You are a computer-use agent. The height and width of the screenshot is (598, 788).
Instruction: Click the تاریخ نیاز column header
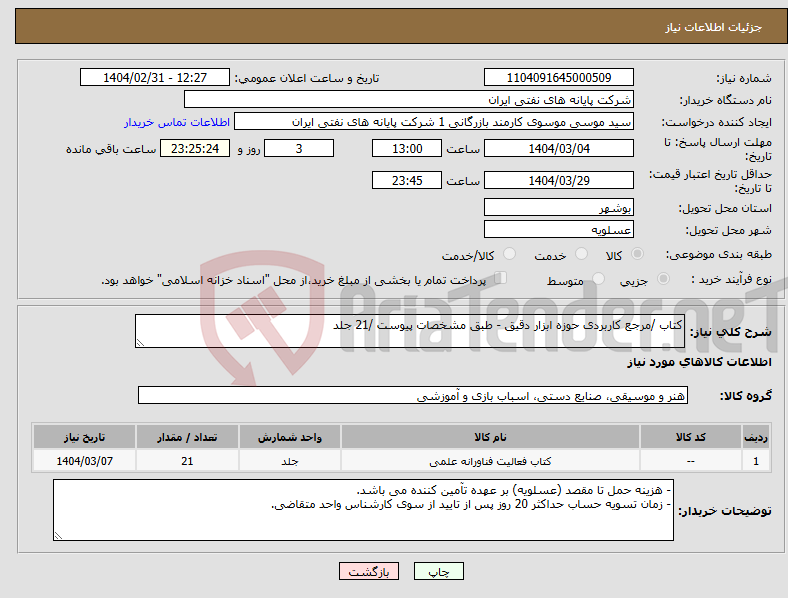pos(84,437)
